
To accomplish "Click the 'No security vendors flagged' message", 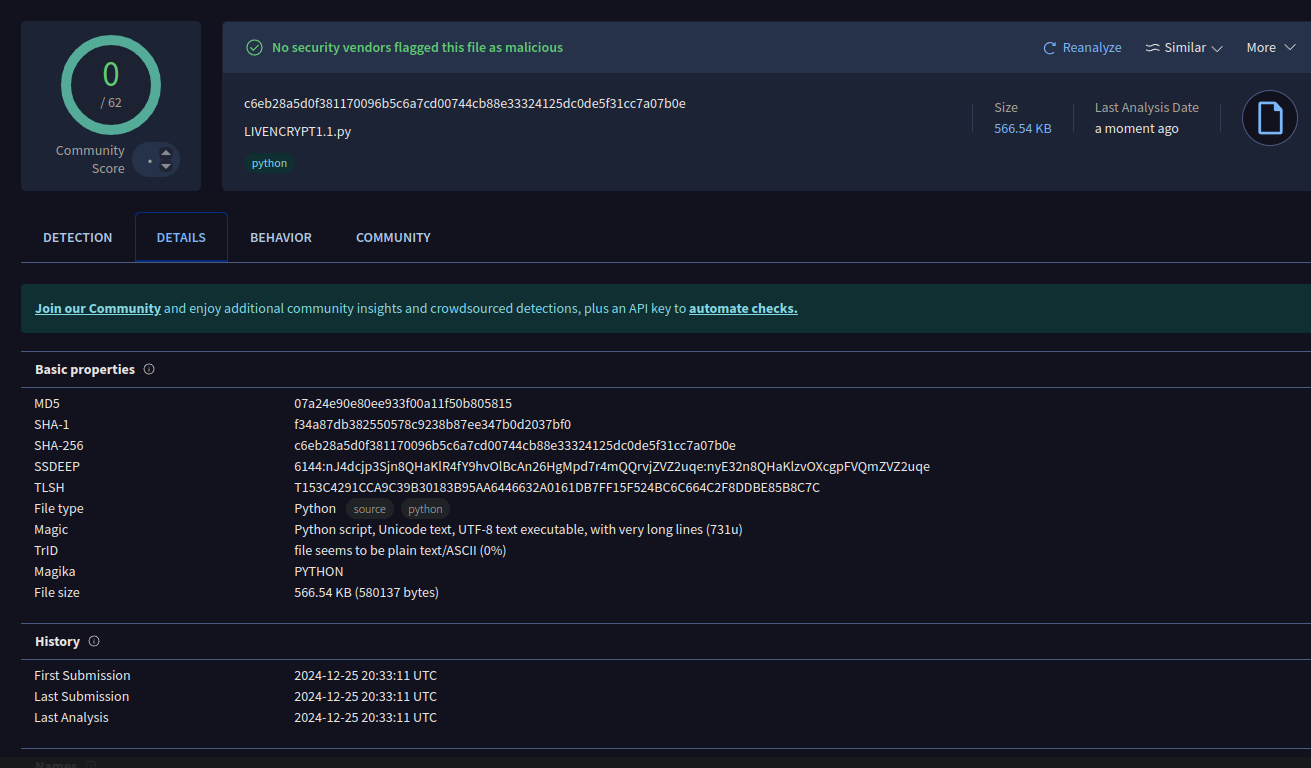I will pos(418,47).
